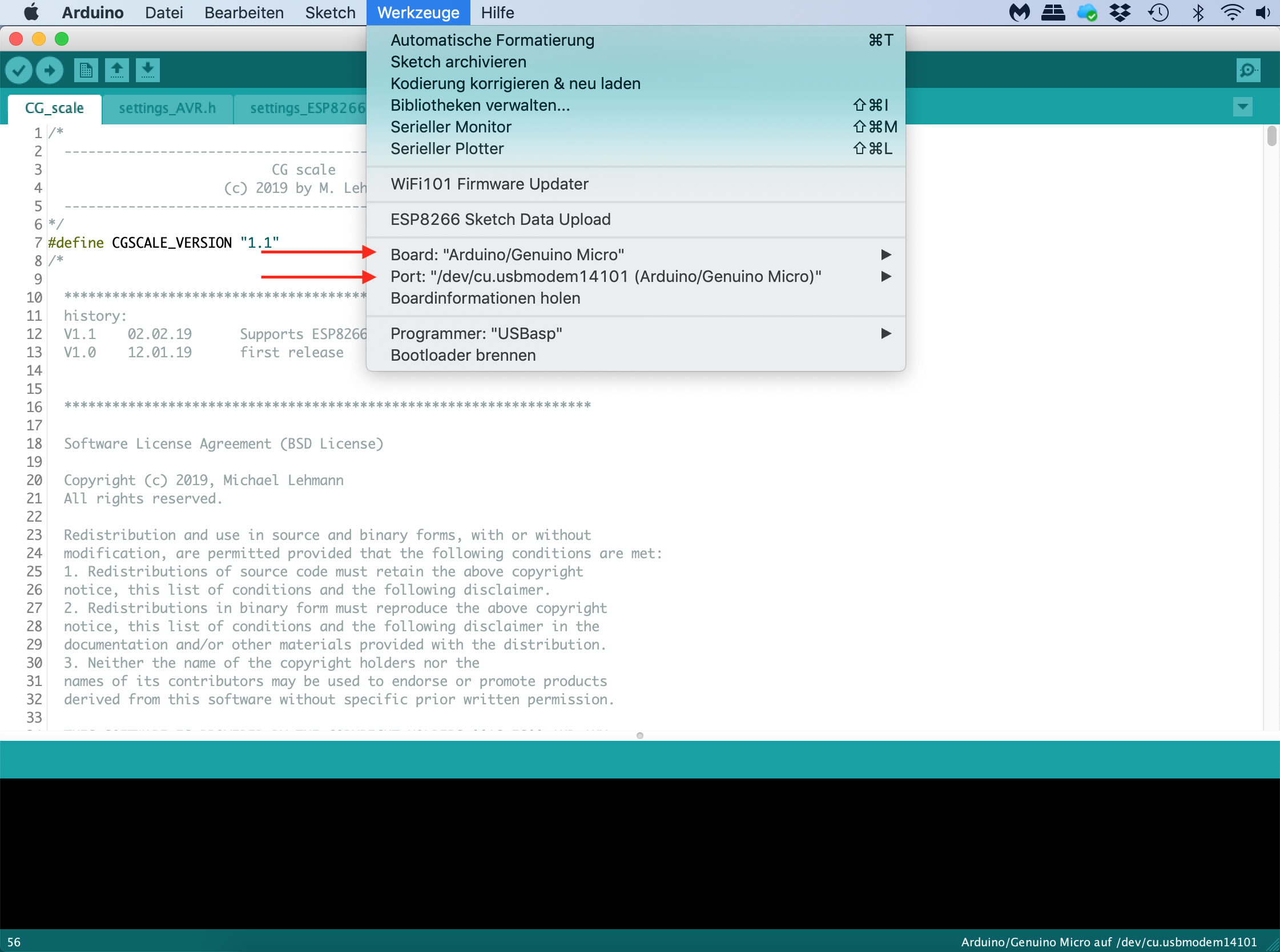
Task: Switch to the settings_AVR.h tab
Action: (167, 108)
